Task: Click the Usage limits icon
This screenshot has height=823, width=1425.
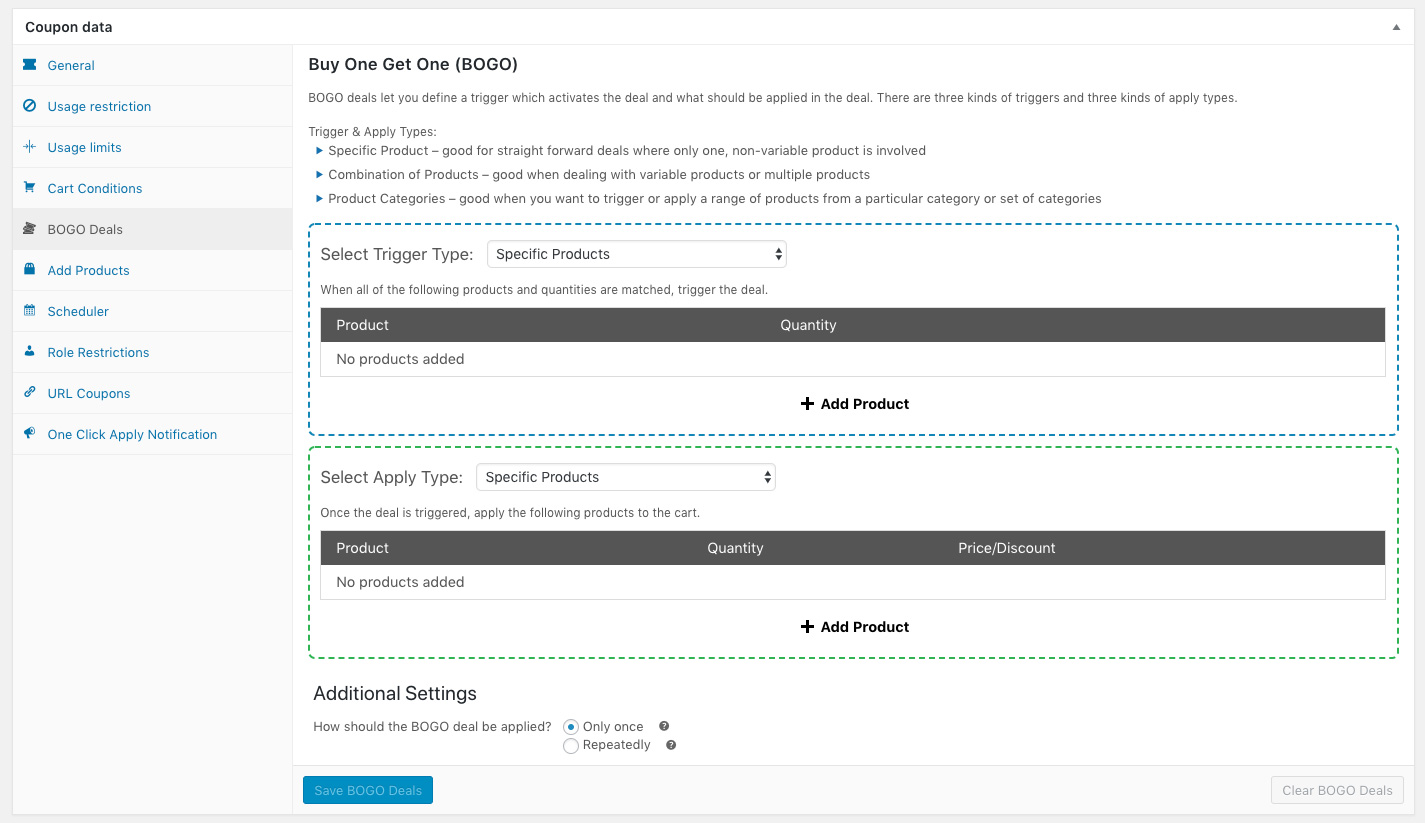Action: click(29, 147)
